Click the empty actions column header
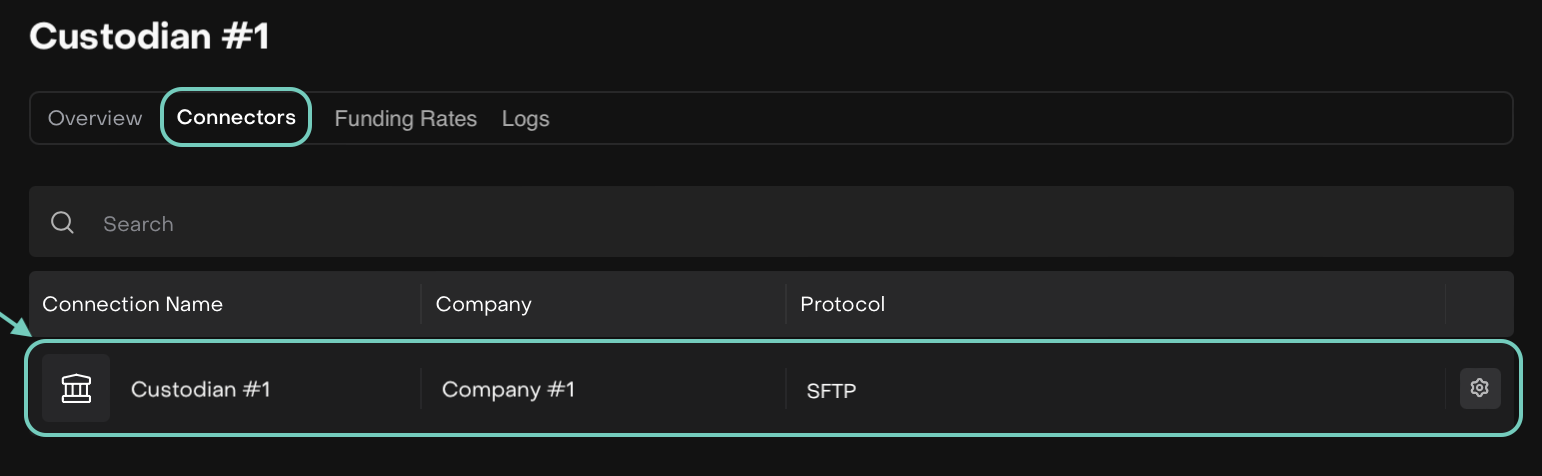The image size is (1542, 476). click(x=1479, y=304)
